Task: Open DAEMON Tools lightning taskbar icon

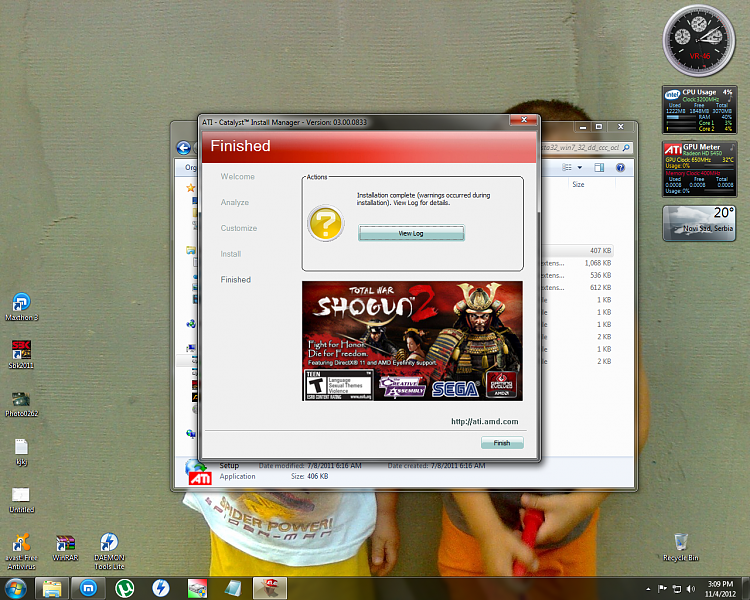Action: point(161,588)
